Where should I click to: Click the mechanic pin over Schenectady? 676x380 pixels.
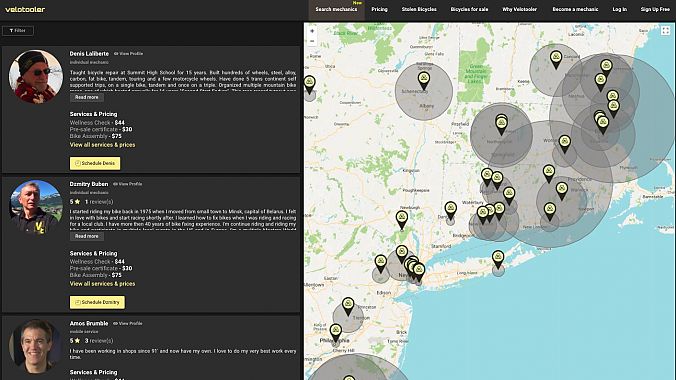click(x=424, y=81)
